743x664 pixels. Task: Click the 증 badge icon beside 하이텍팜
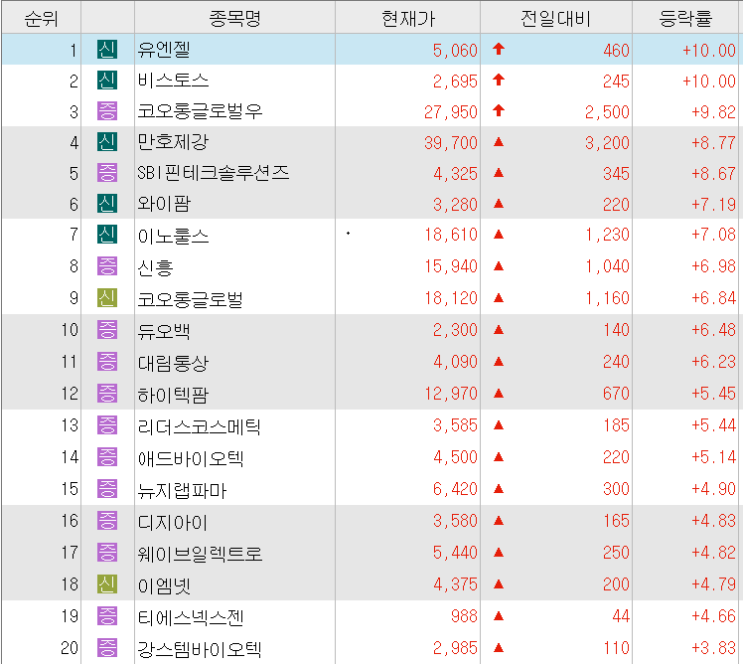point(107,393)
